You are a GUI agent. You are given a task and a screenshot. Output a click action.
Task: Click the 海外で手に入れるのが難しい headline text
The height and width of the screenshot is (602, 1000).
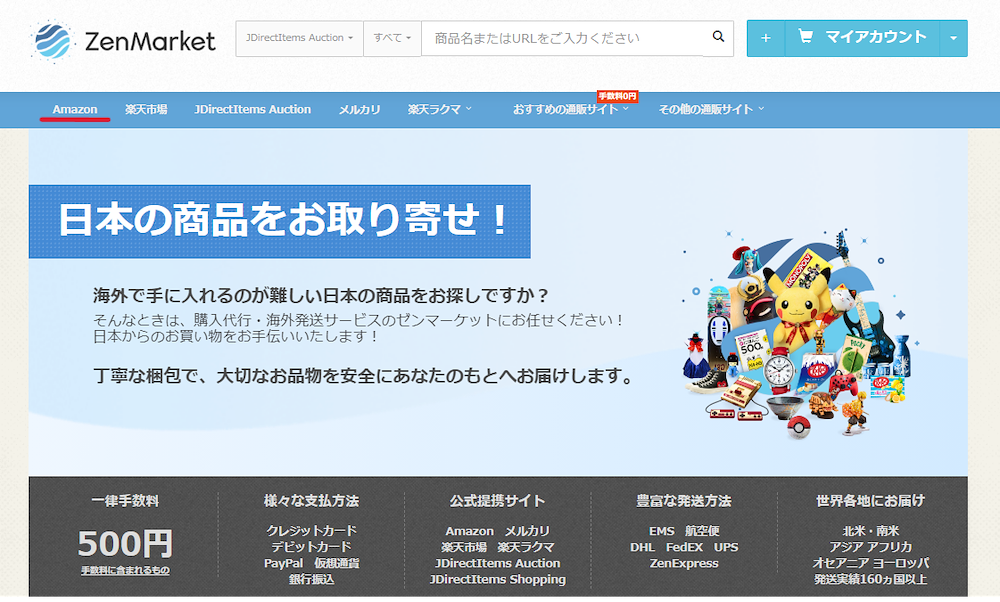coord(321,295)
